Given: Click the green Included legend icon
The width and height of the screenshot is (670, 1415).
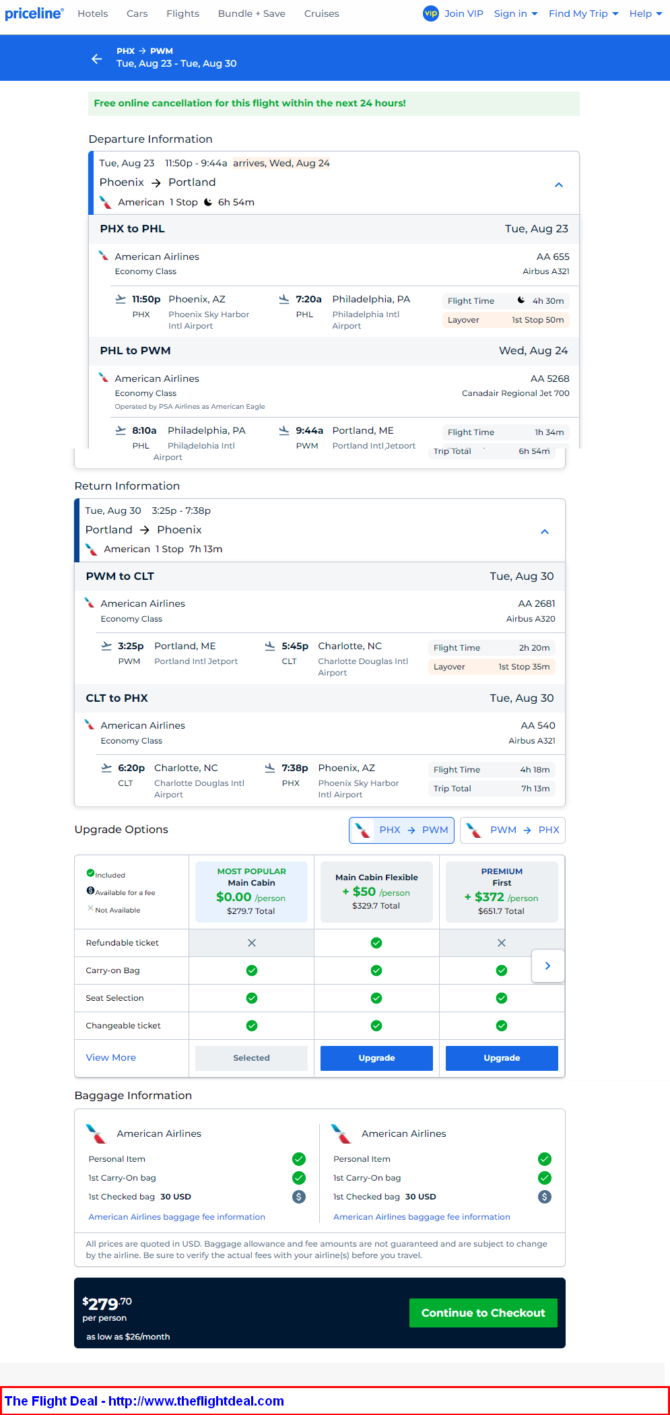Looking at the screenshot, I should 90,873.
